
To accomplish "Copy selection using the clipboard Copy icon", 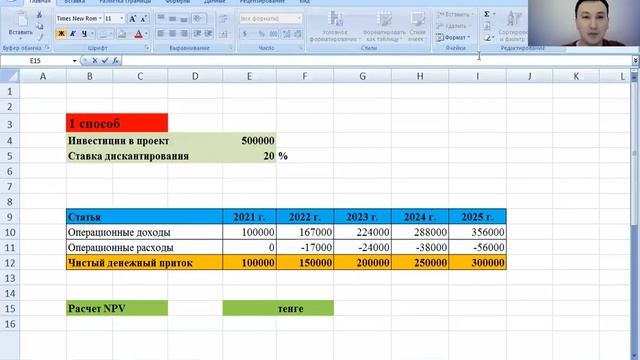I will 40,26.
